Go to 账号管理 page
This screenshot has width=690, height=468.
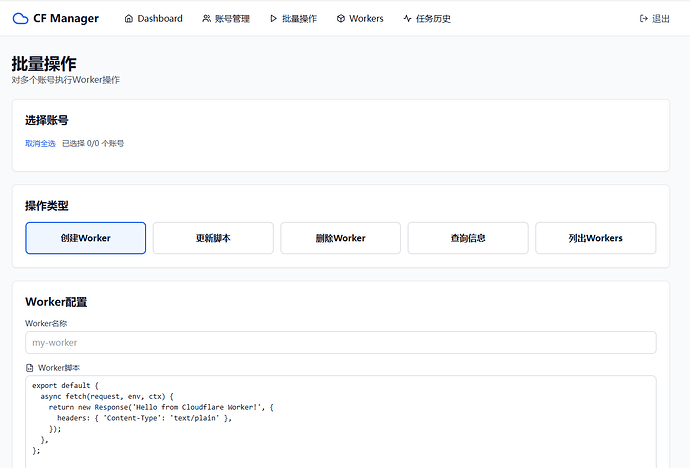(x=226, y=18)
